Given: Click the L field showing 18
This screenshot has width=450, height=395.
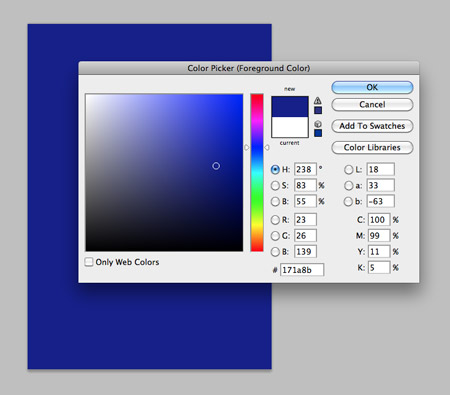Looking at the screenshot, I should point(381,169).
